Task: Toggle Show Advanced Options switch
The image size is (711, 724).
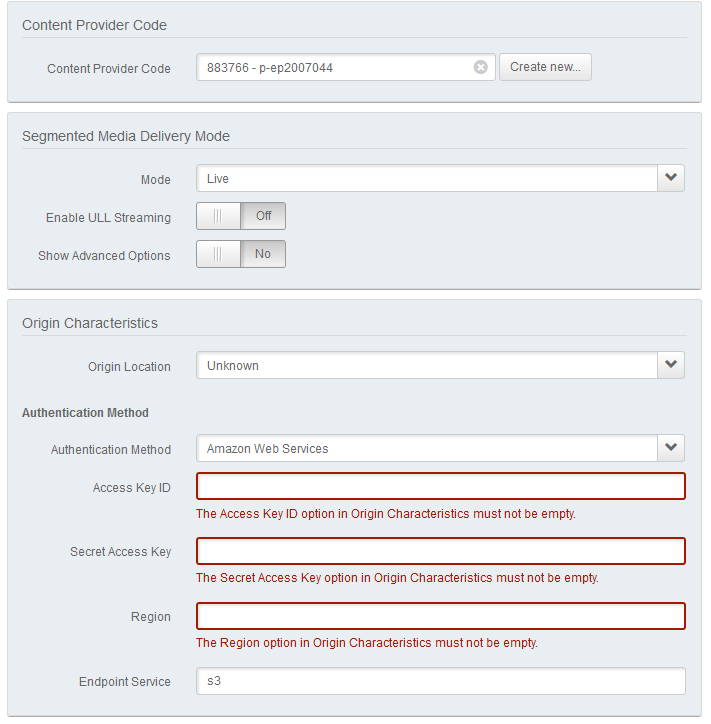Action: coord(241,254)
